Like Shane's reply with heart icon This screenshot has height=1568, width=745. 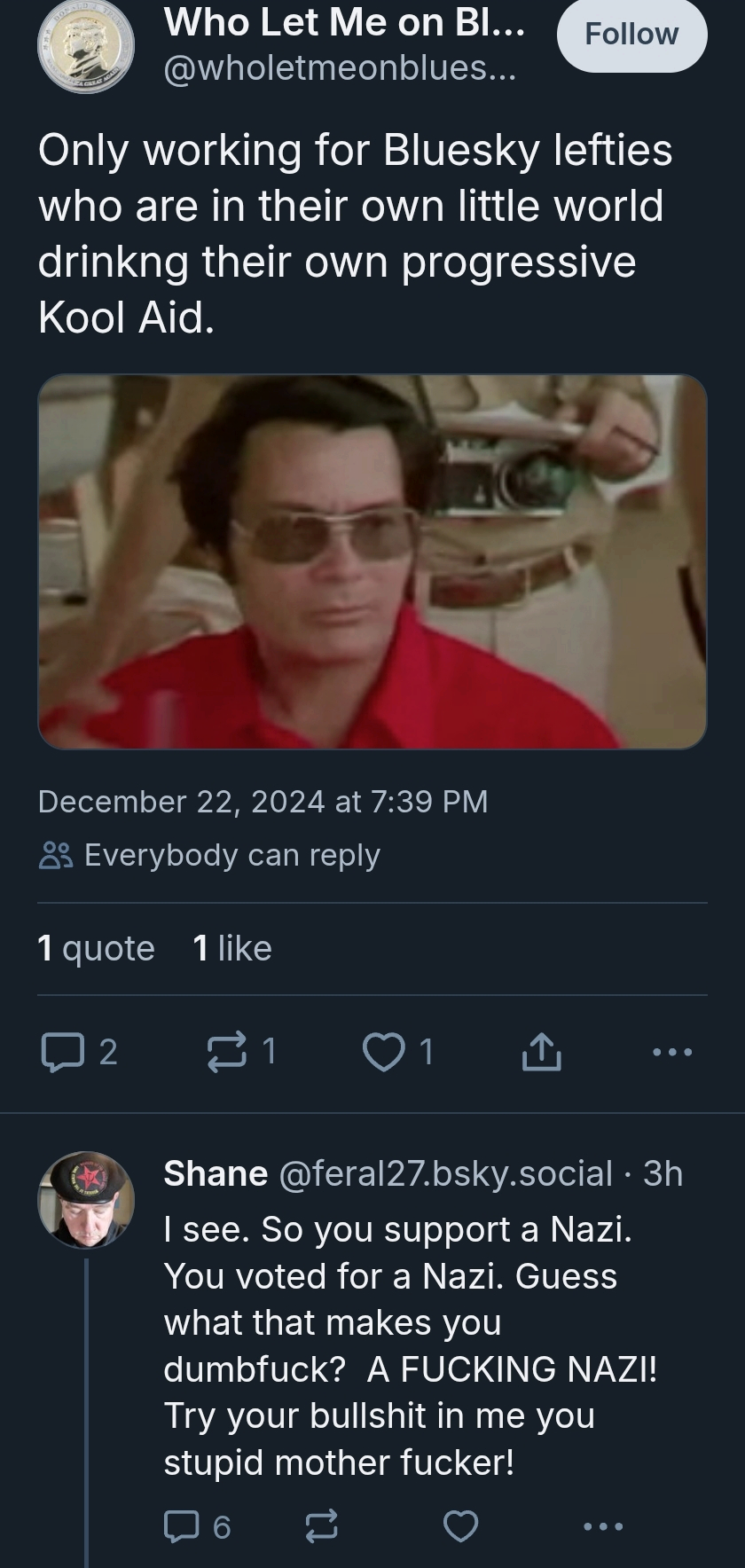460,1526
